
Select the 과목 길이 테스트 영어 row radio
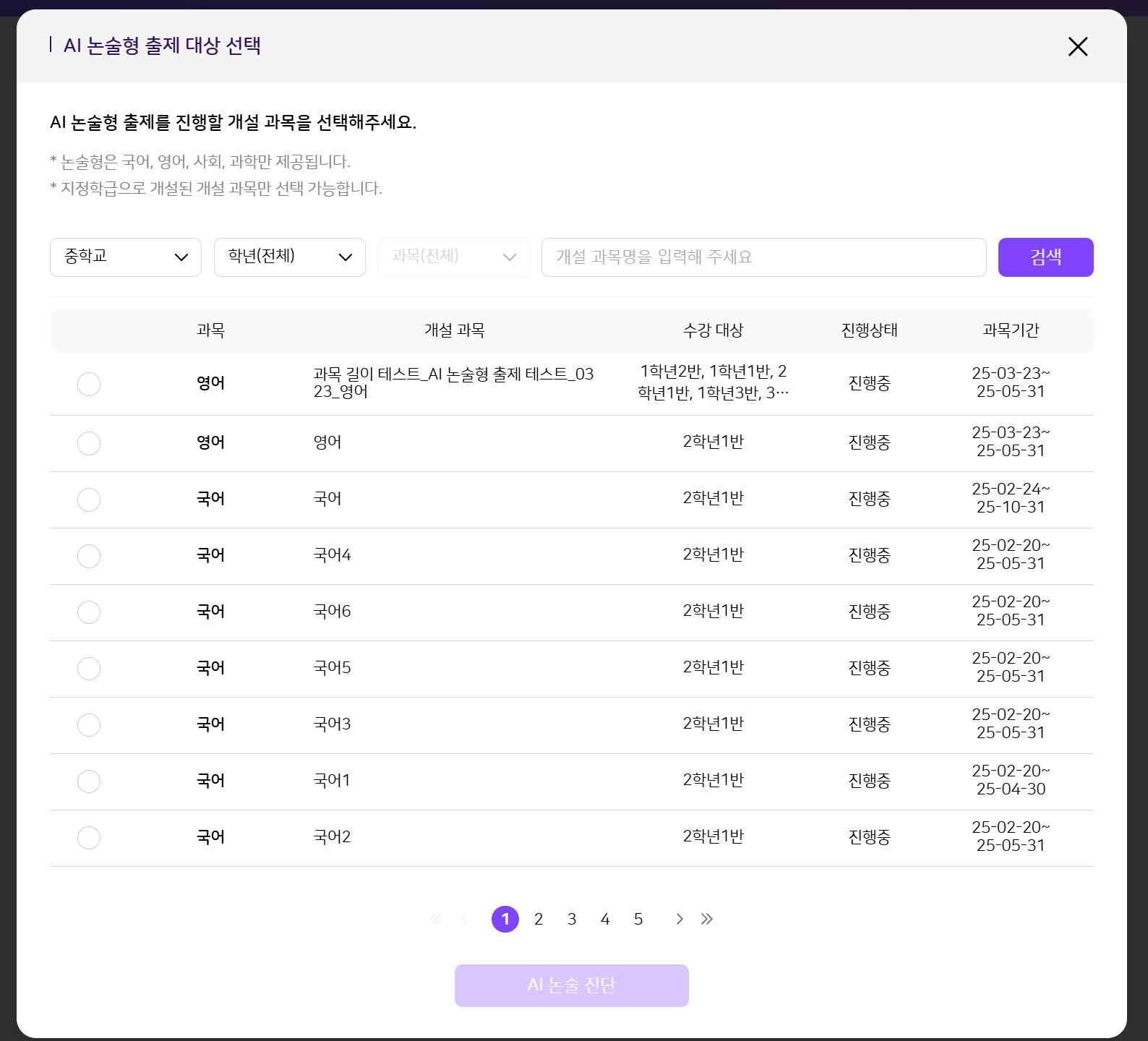tap(89, 384)
